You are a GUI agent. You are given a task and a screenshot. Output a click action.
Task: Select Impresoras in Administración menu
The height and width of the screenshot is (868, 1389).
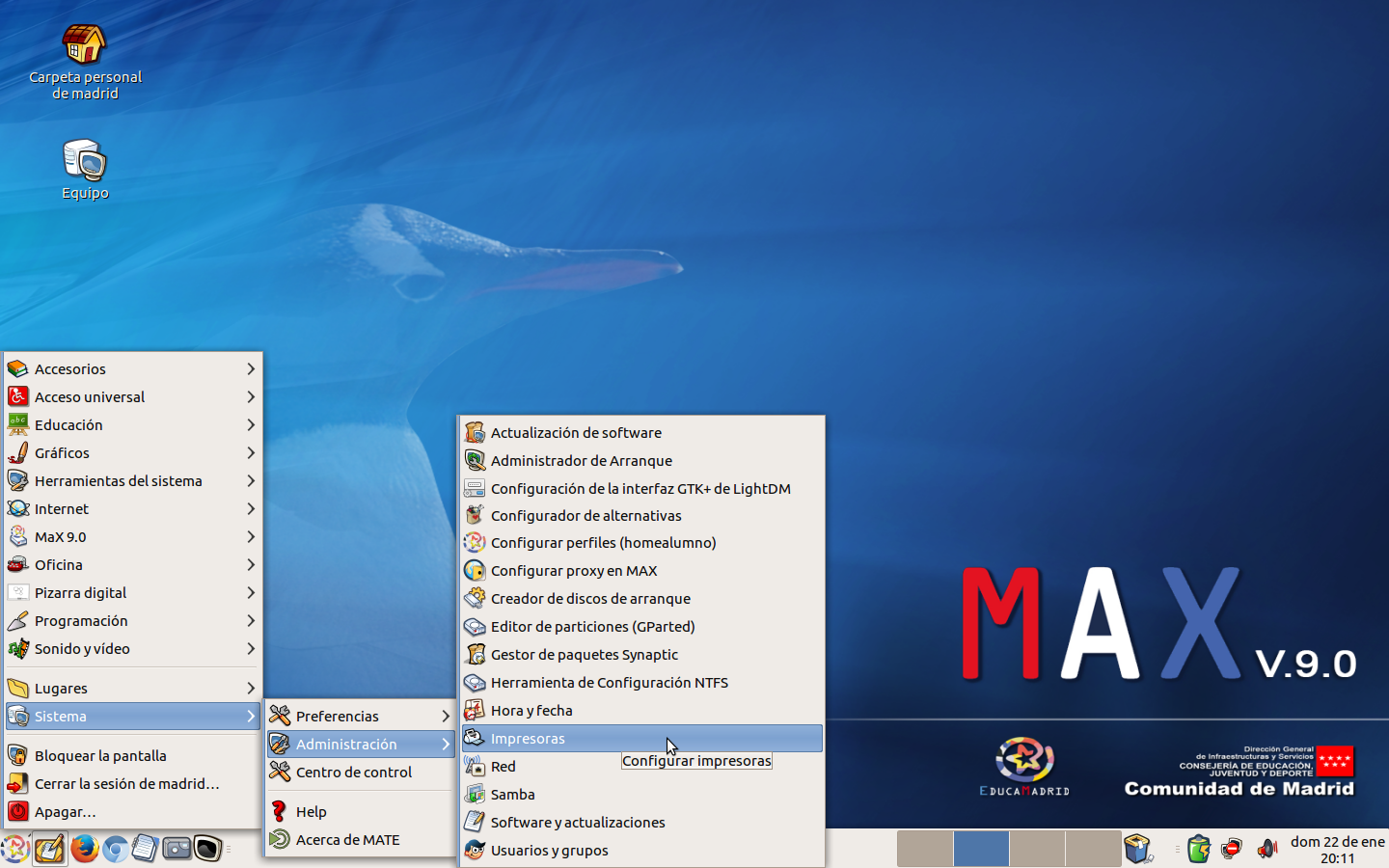click(642, 739)
